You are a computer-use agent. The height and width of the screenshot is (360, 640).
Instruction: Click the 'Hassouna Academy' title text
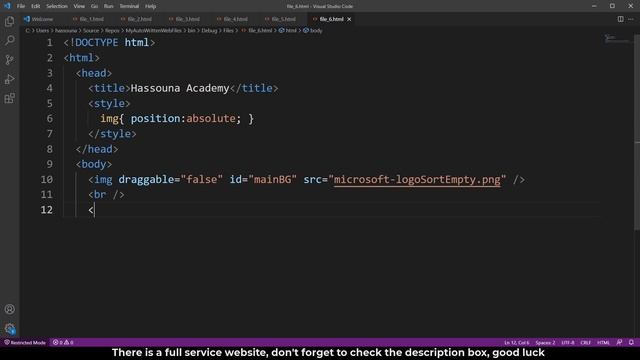pos(180,88)
